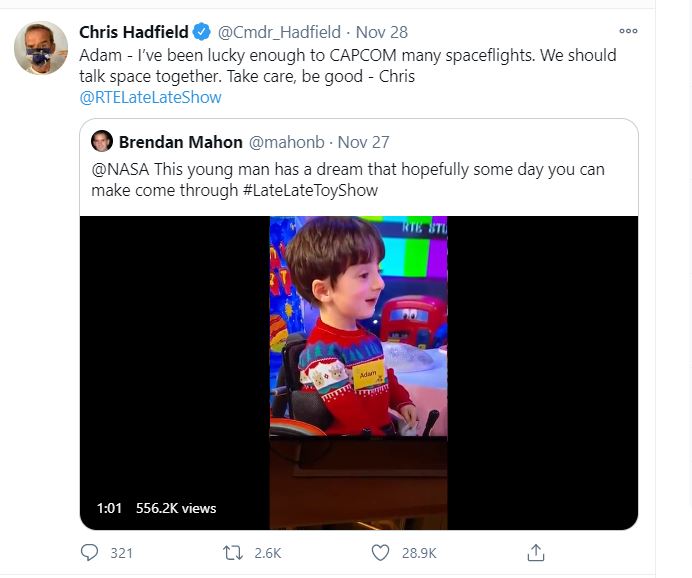This screenshot has height=578, width=692.
Task: Play the embedded video of Adam
Action: coord(358,372)
